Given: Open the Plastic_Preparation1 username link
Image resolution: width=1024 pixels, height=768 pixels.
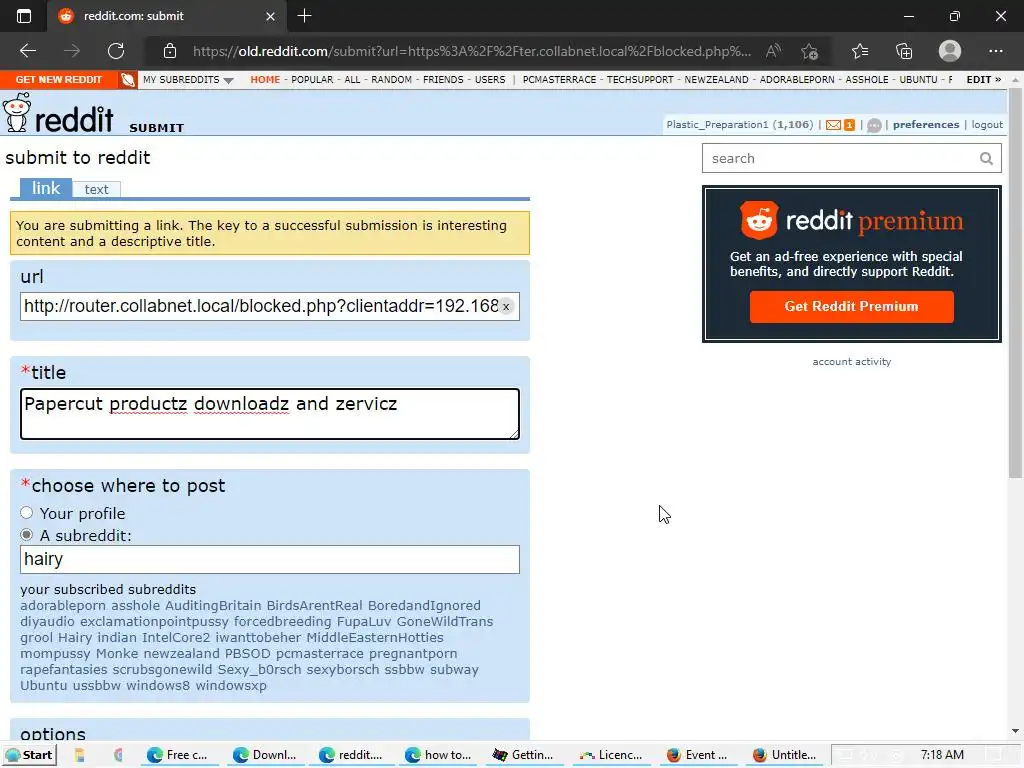Looking at the screenshot, I should click(x=717, y=125).
